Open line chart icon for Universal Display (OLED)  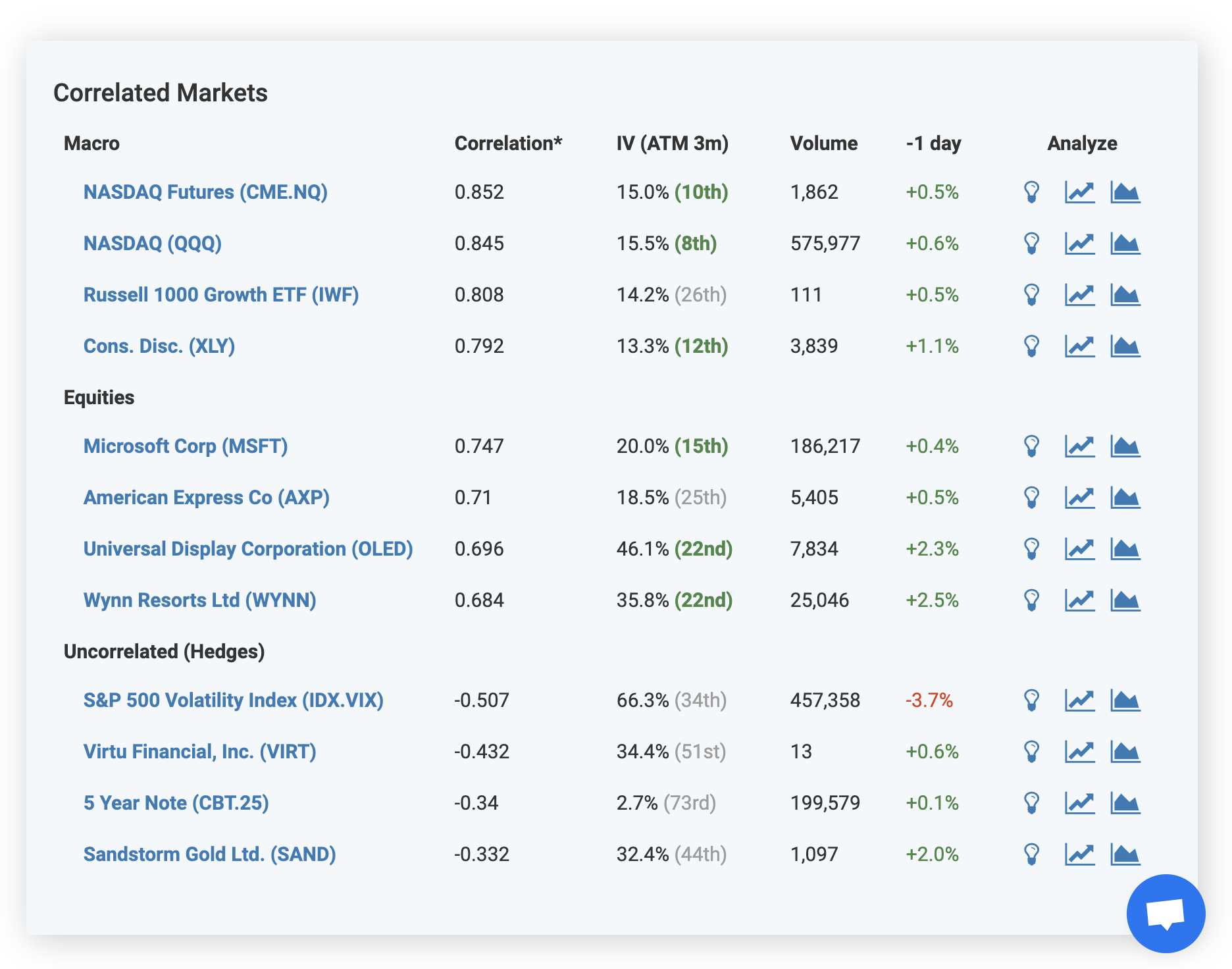coord(1080,549)
